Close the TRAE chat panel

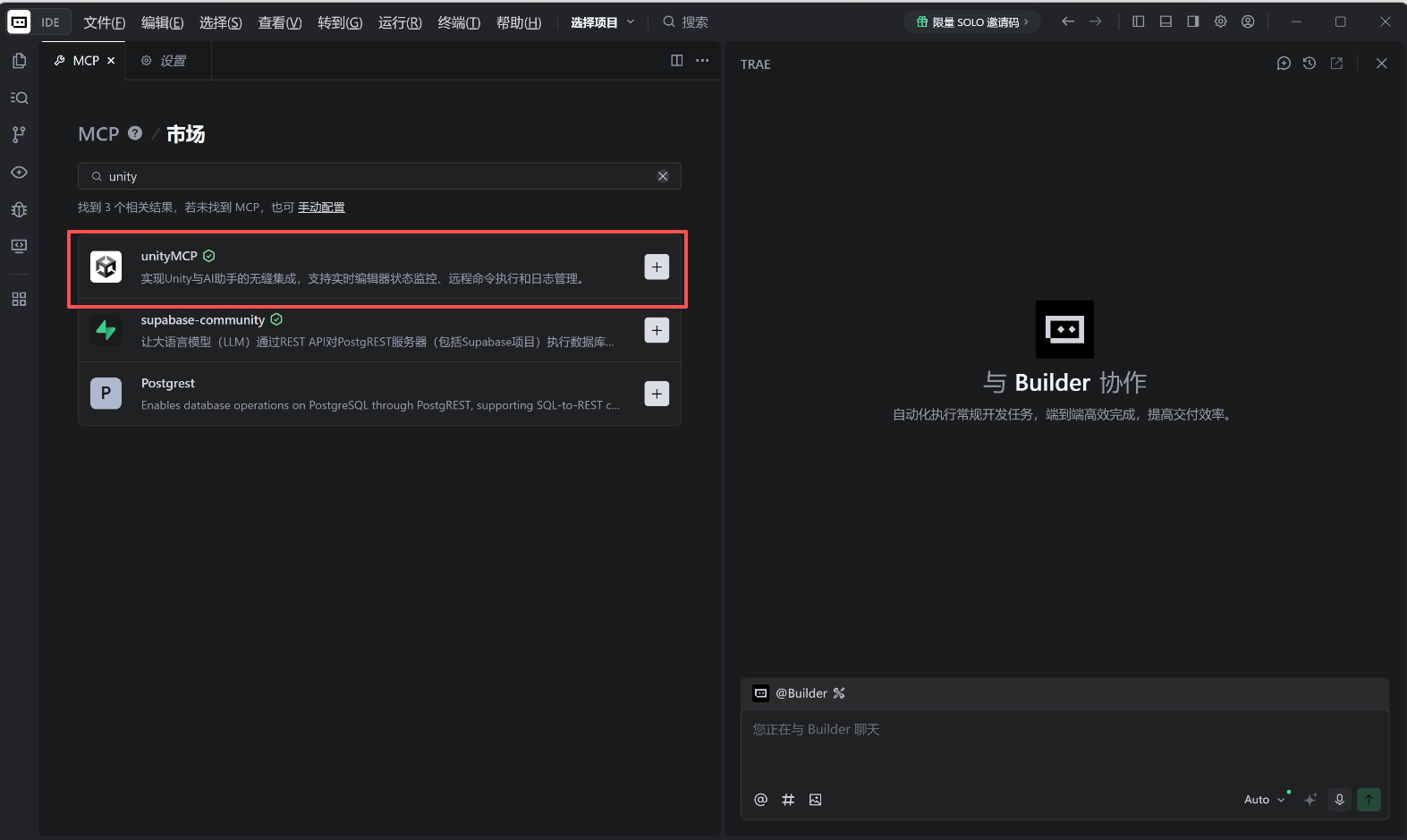pyautogui.click(x=1382, y=64)
